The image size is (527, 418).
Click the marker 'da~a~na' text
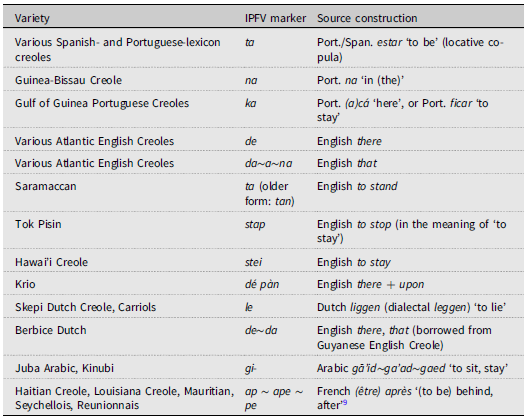click(268, 164)
